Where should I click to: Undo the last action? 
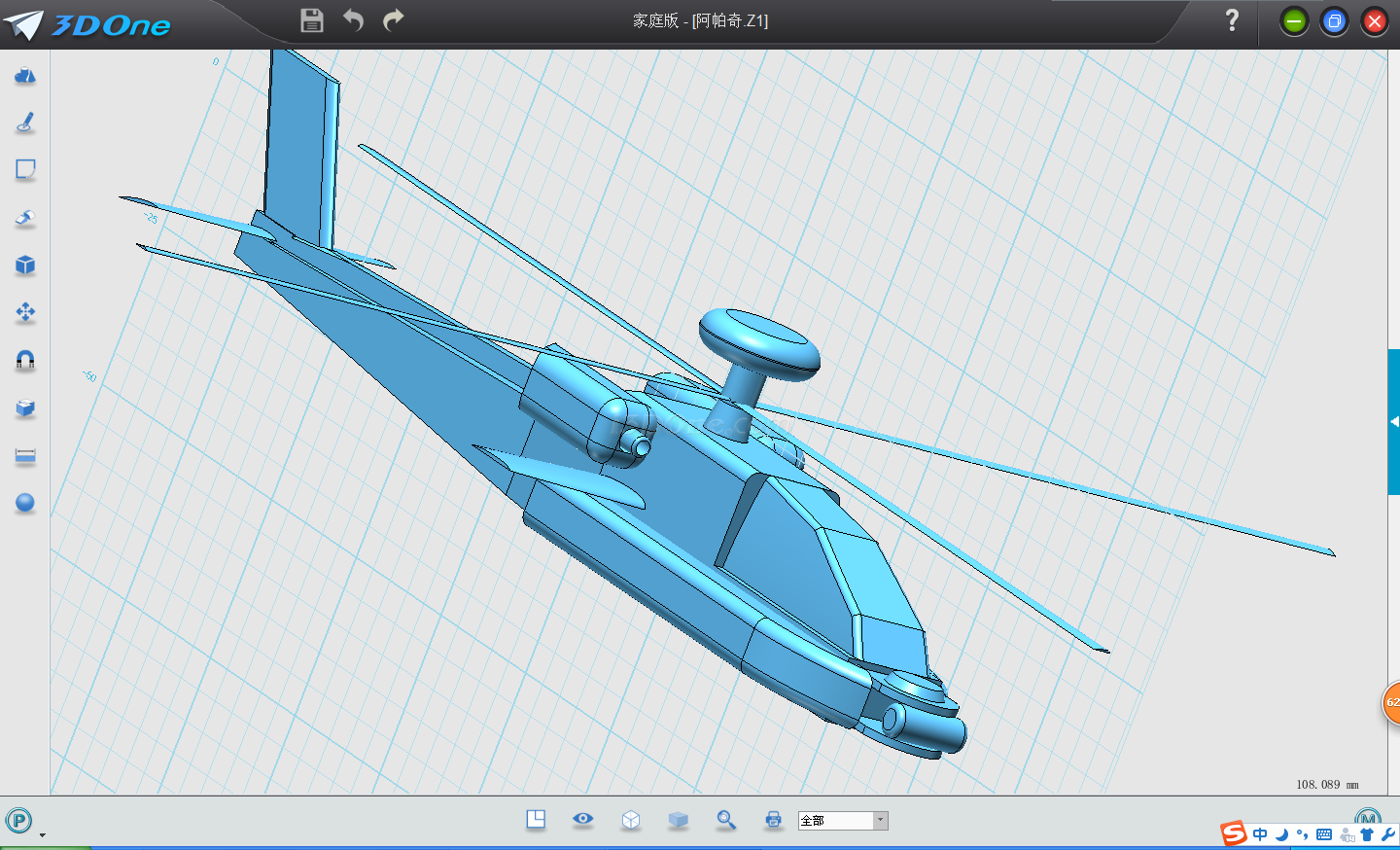point(353,20)
